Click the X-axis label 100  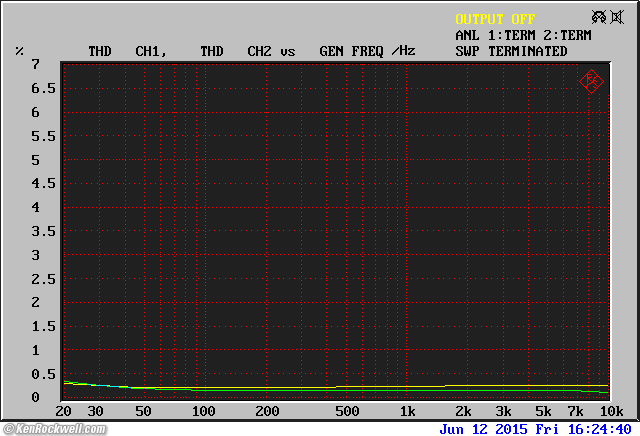pyautogui.click(x=204, y=411)
